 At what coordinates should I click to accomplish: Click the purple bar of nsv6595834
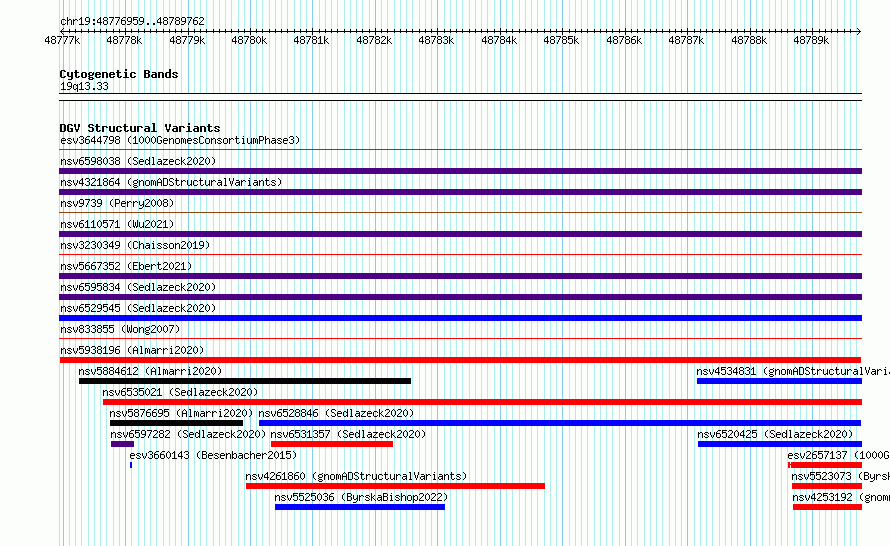click(460, 297)
